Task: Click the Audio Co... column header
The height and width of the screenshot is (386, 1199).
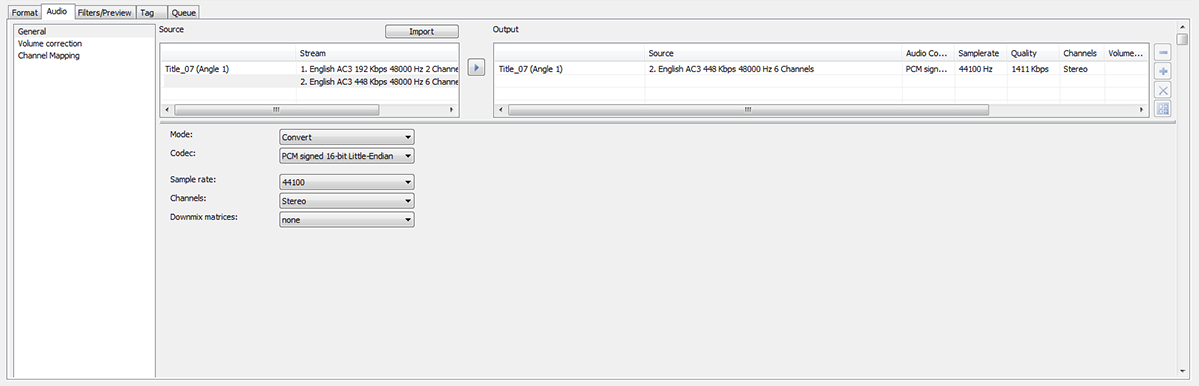Action: [928, 54]
